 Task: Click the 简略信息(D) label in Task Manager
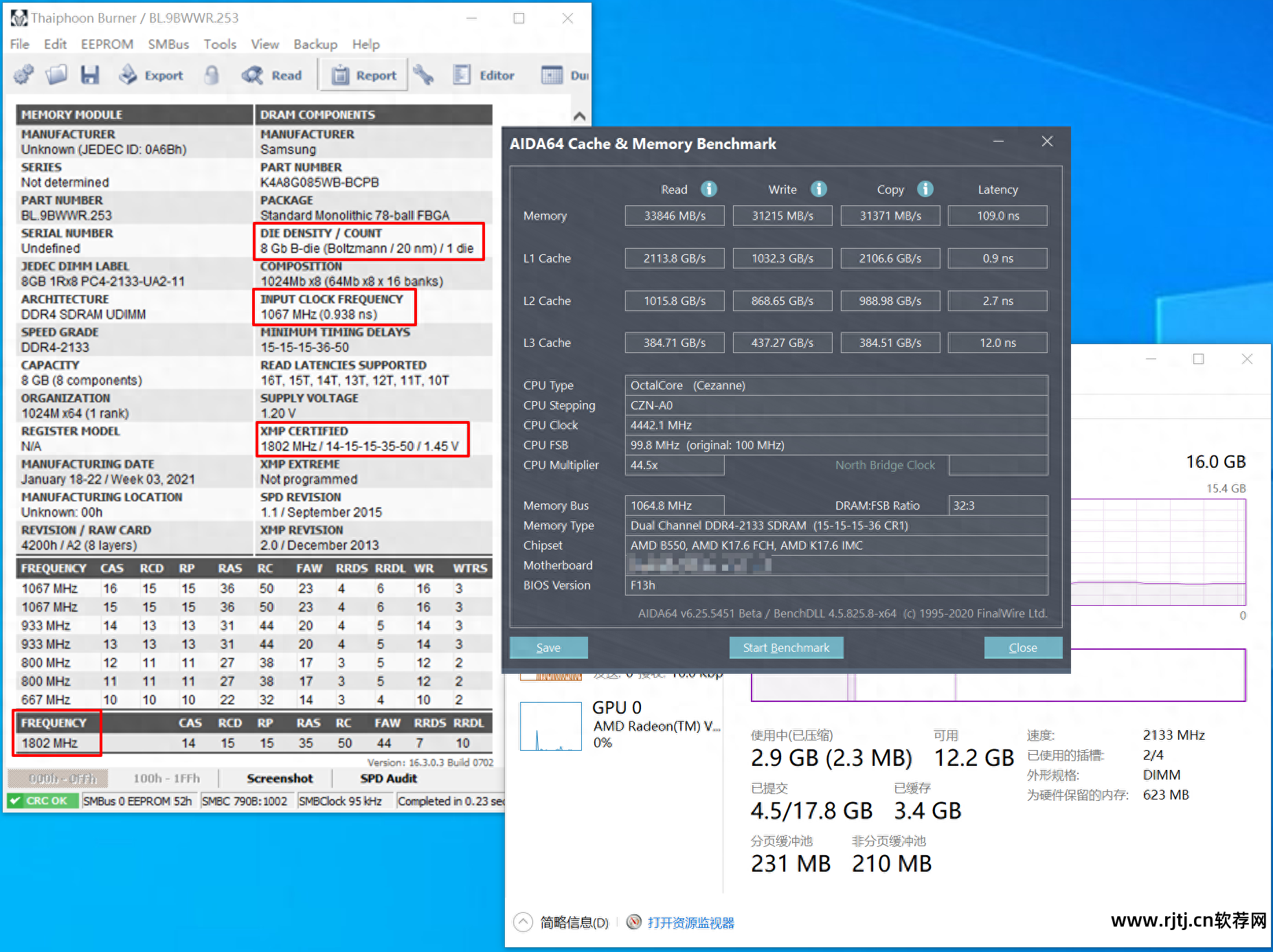(574, 922)
